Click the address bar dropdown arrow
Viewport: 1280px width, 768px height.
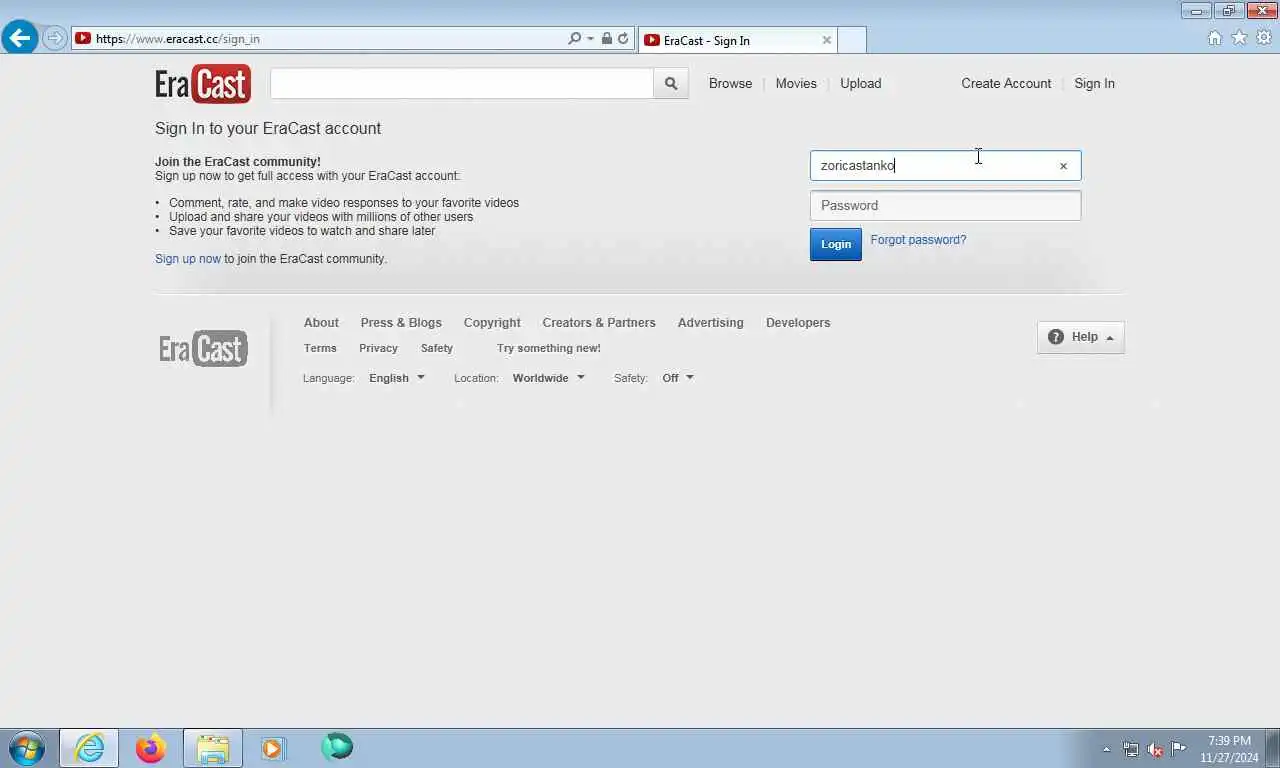click(590, 38)
